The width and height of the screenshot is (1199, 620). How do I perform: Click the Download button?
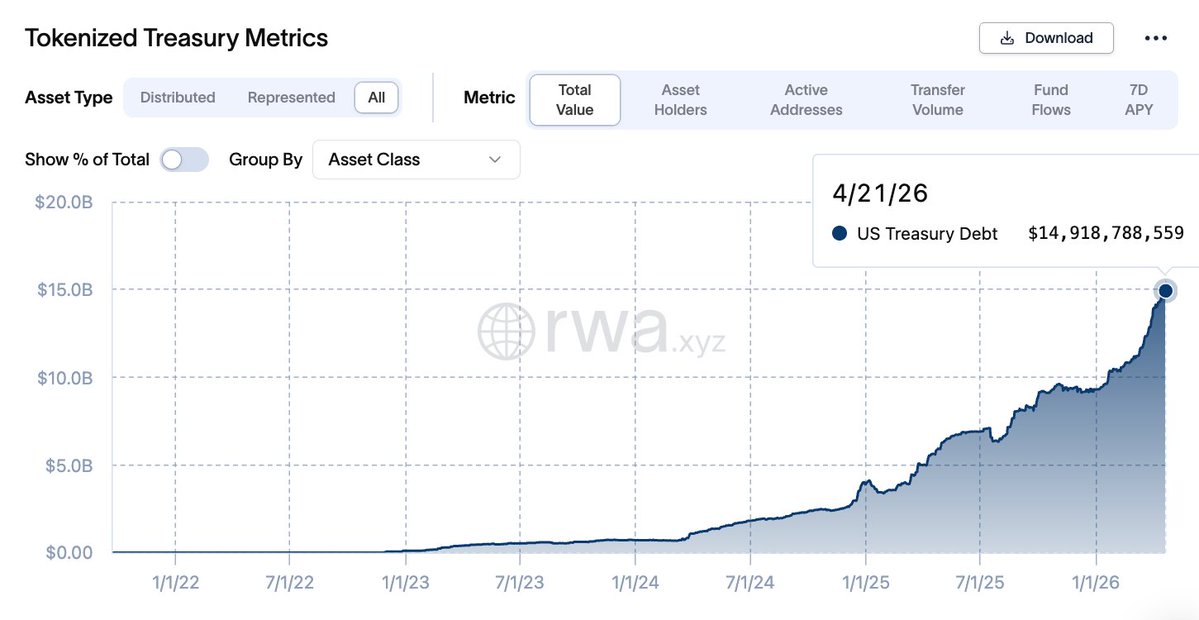(1046, 38)
